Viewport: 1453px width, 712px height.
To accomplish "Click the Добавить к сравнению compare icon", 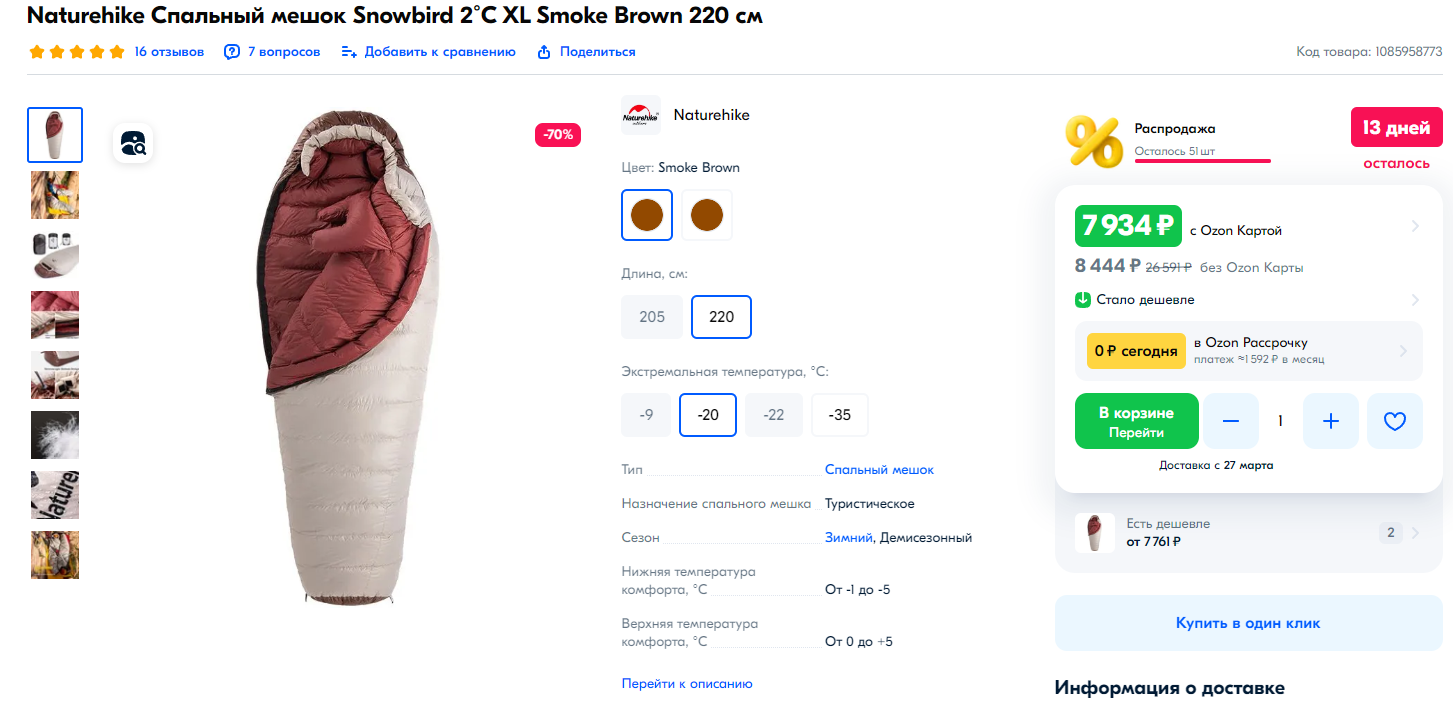I will (x=349, y=52).
